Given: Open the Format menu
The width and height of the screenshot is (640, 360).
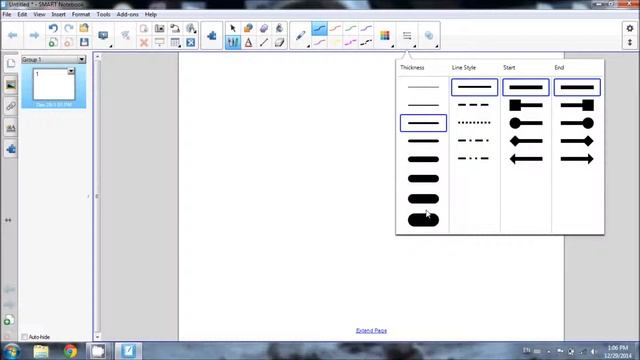Looking at the screenshot, I should [x=81, y=14].
